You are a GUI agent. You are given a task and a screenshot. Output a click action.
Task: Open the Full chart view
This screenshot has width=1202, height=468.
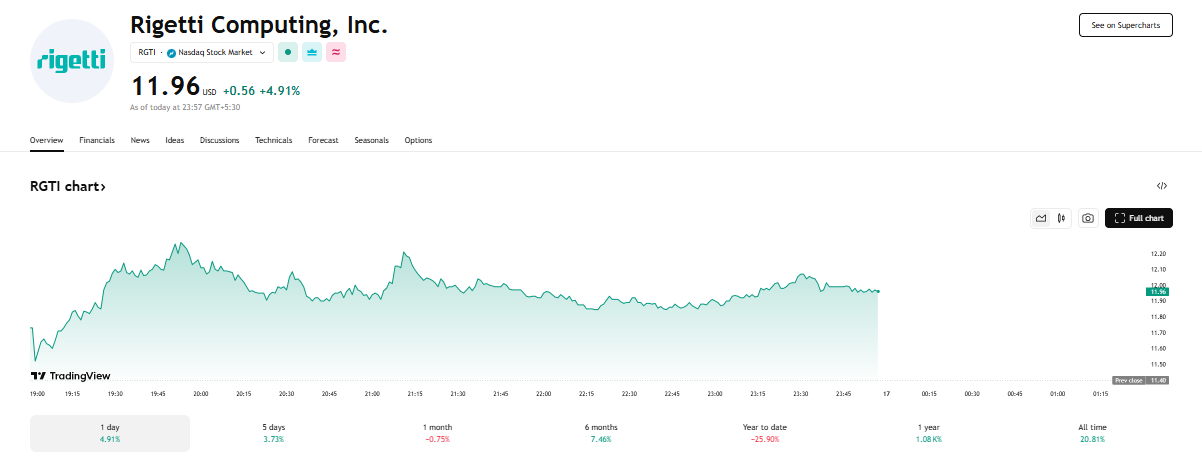tap(1139, 218)
